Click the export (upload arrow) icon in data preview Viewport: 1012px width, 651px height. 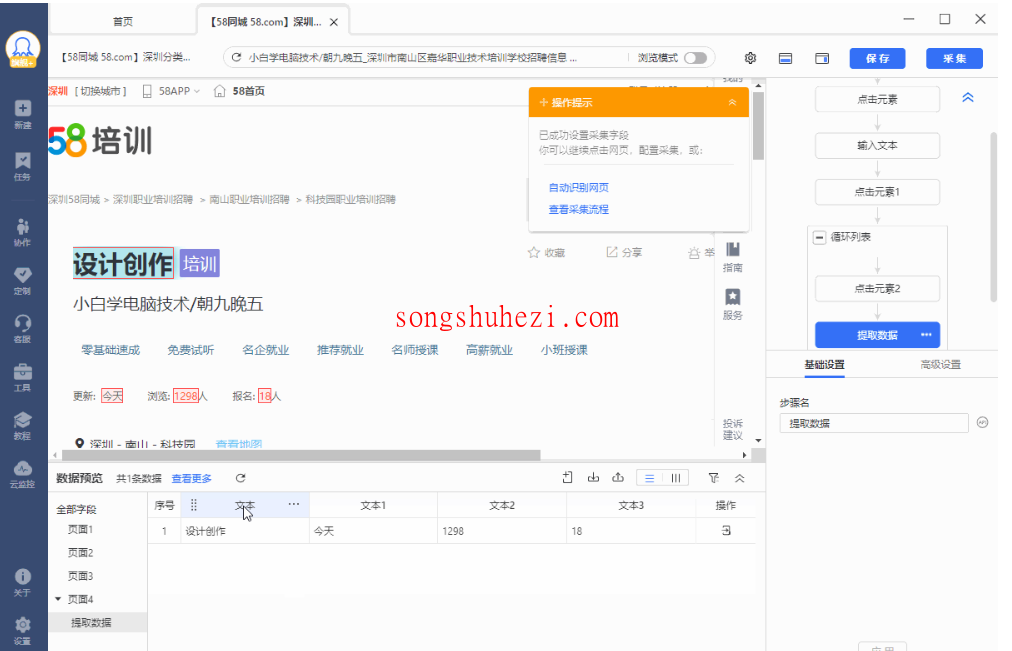(x=618, y=477)
